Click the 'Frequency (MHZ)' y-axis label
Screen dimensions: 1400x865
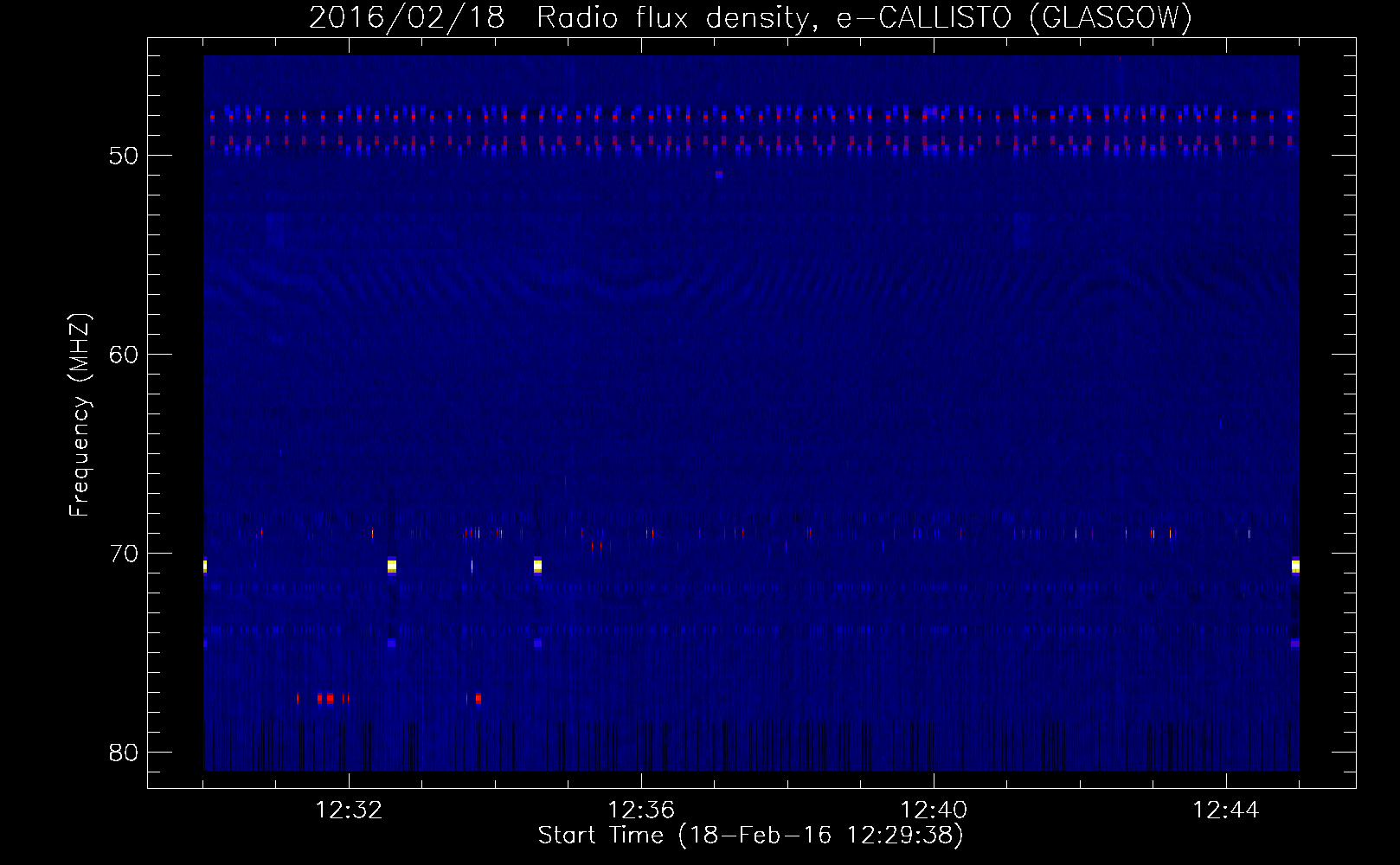pos(80,415)
